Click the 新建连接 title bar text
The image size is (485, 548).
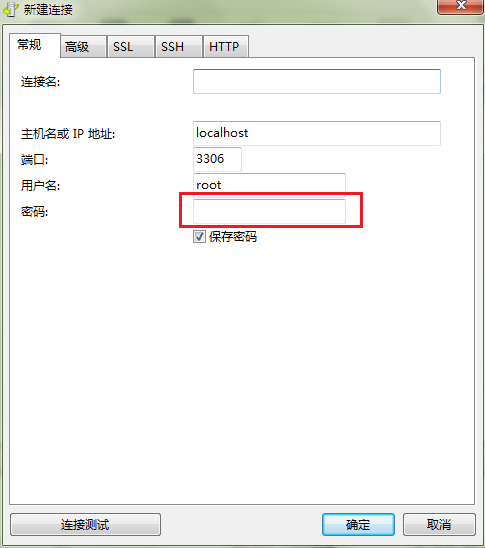click(x=48, y=9)
